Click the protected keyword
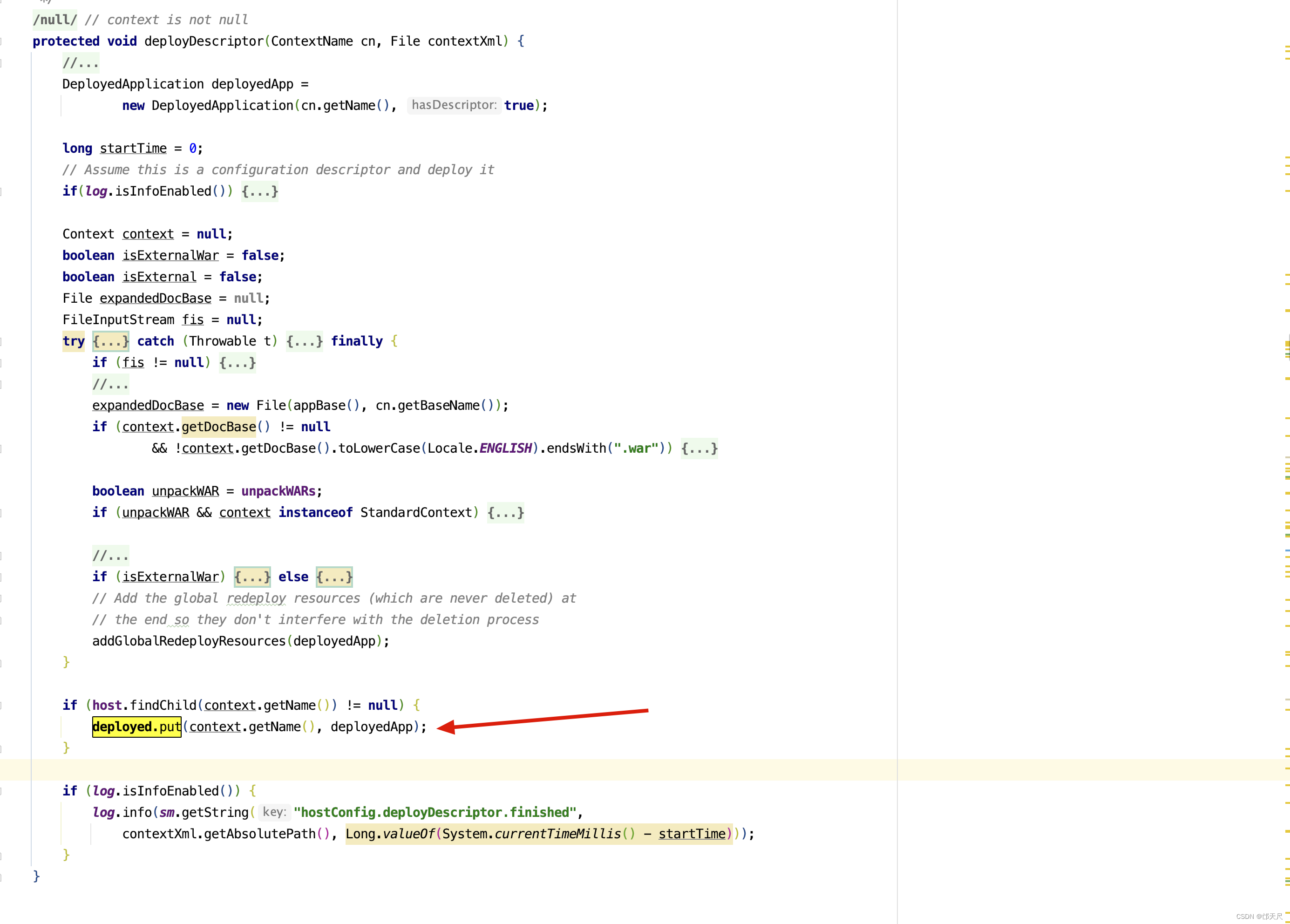 (x=66, y=41)
